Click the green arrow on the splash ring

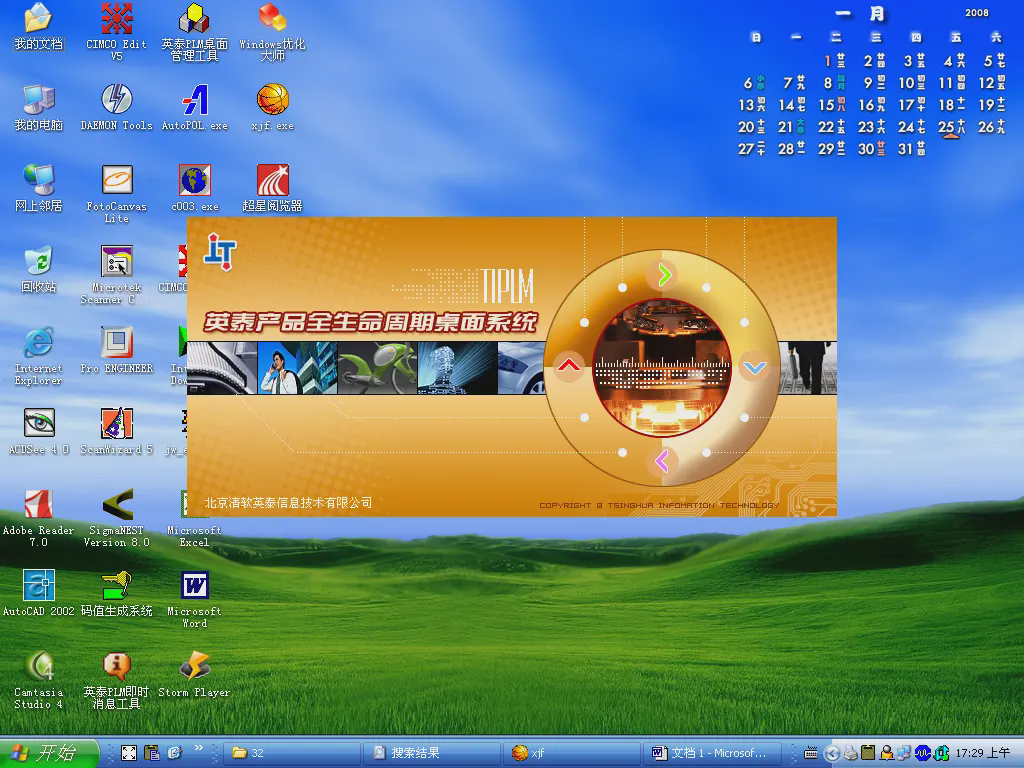click(x=663, y=274)
